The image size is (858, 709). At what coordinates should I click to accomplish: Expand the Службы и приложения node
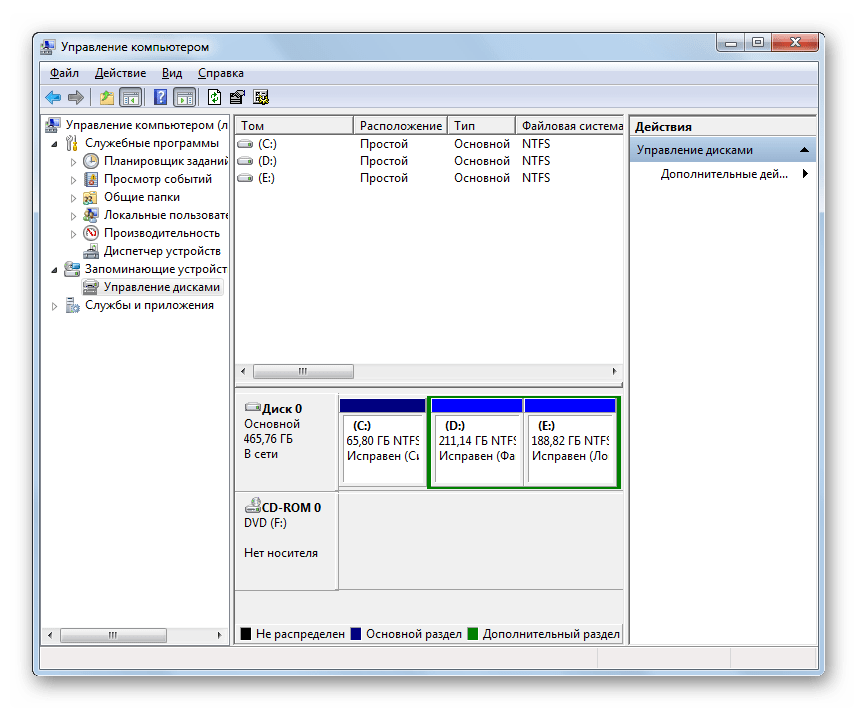55,306
